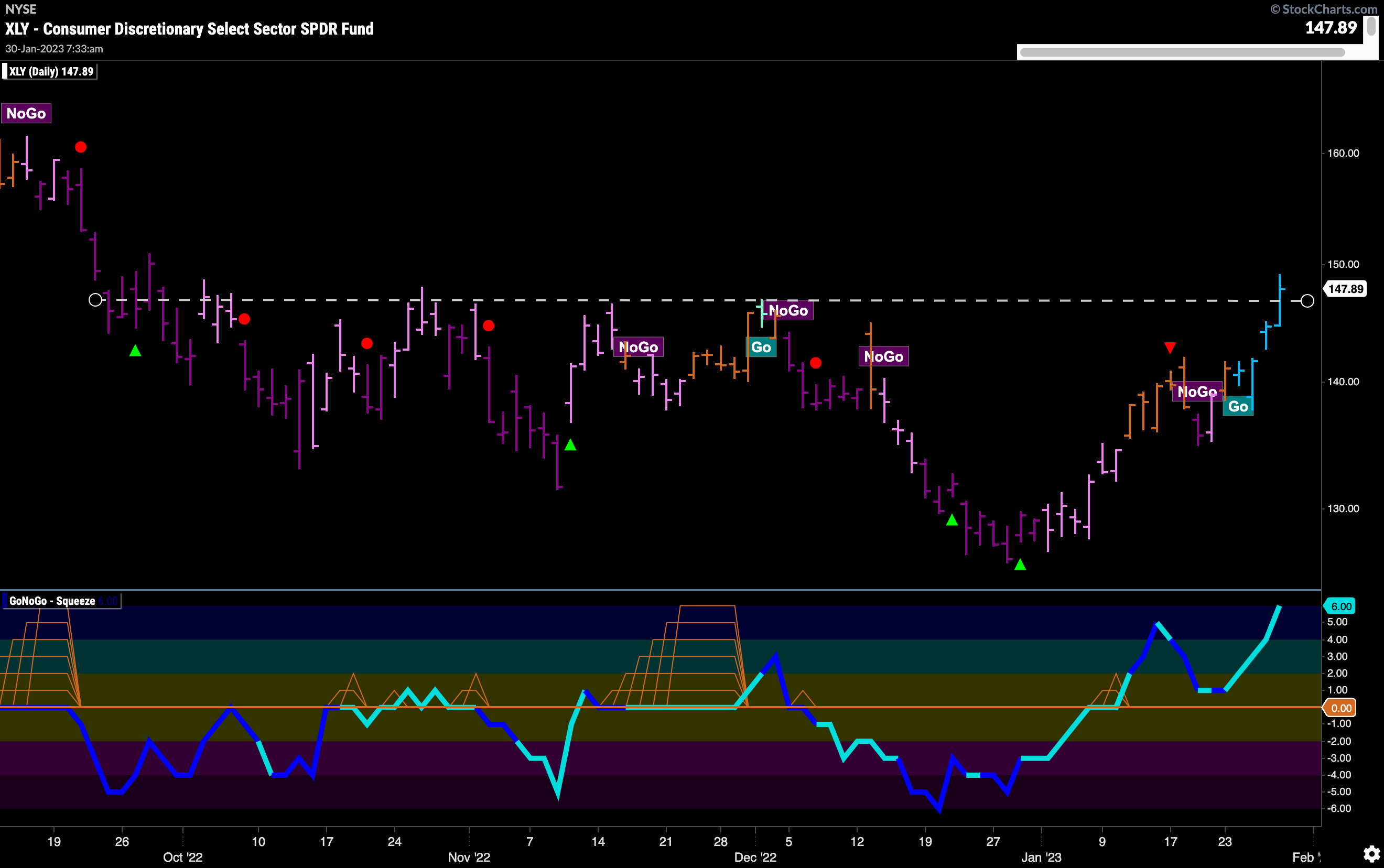Viewport: 1384px width, 868px height.
Task: Click the green up-triangle near the December 28 low
Action: (x=1020, y=565)
